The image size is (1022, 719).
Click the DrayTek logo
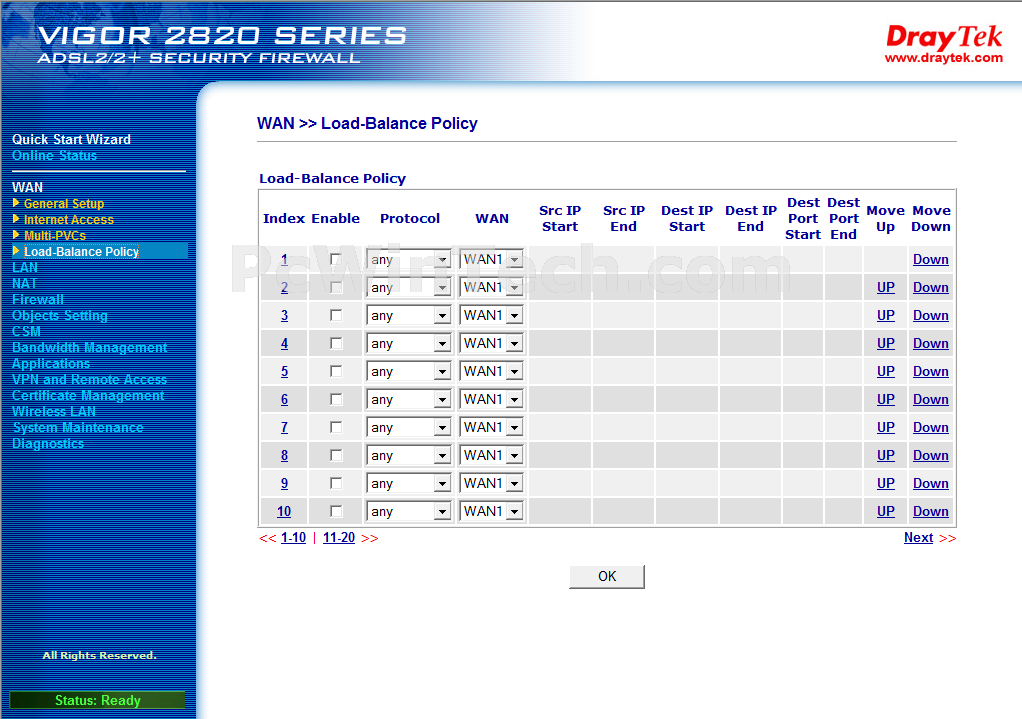point(944,37)
